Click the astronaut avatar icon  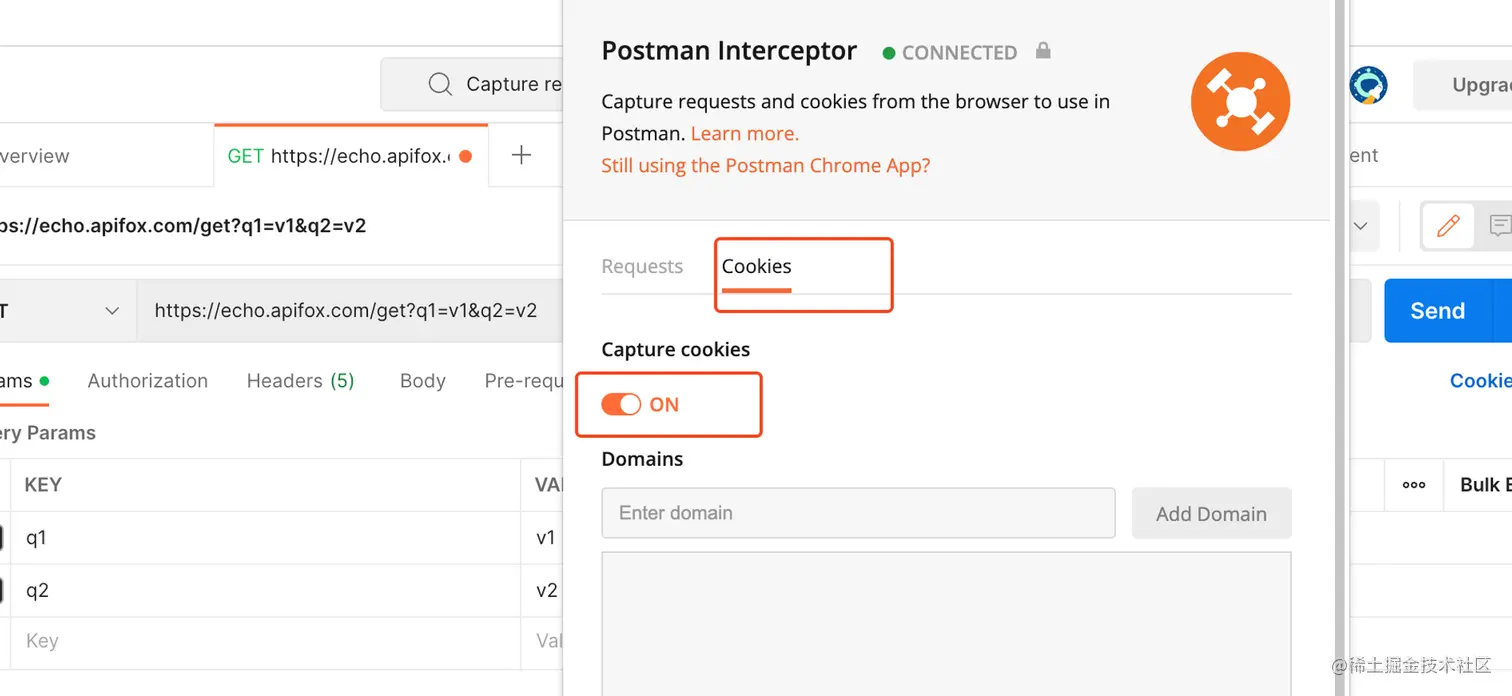[1367, 85]
